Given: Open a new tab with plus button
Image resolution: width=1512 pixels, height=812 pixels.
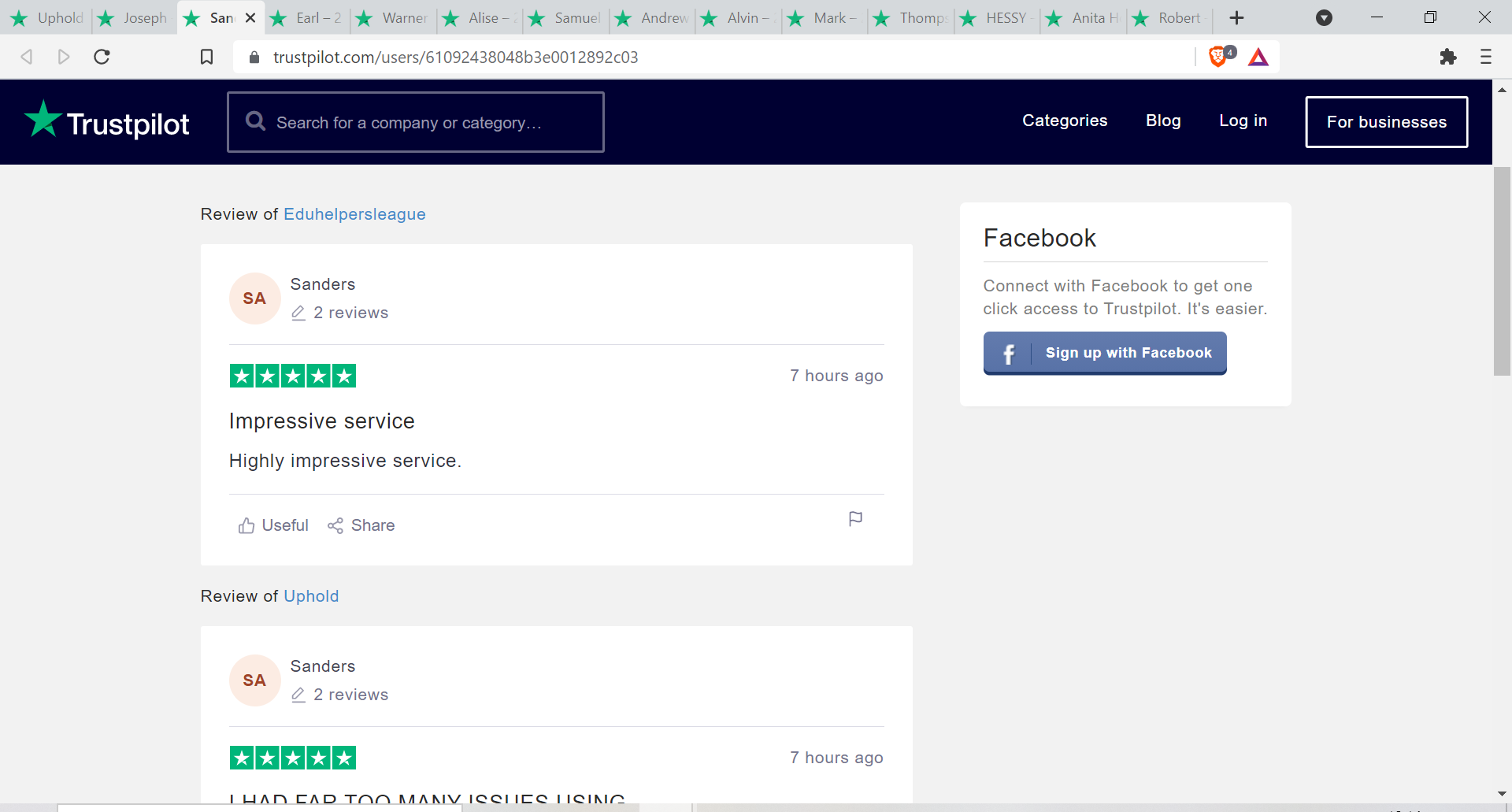Looking at the screenshot, I should click(1236, 17).
